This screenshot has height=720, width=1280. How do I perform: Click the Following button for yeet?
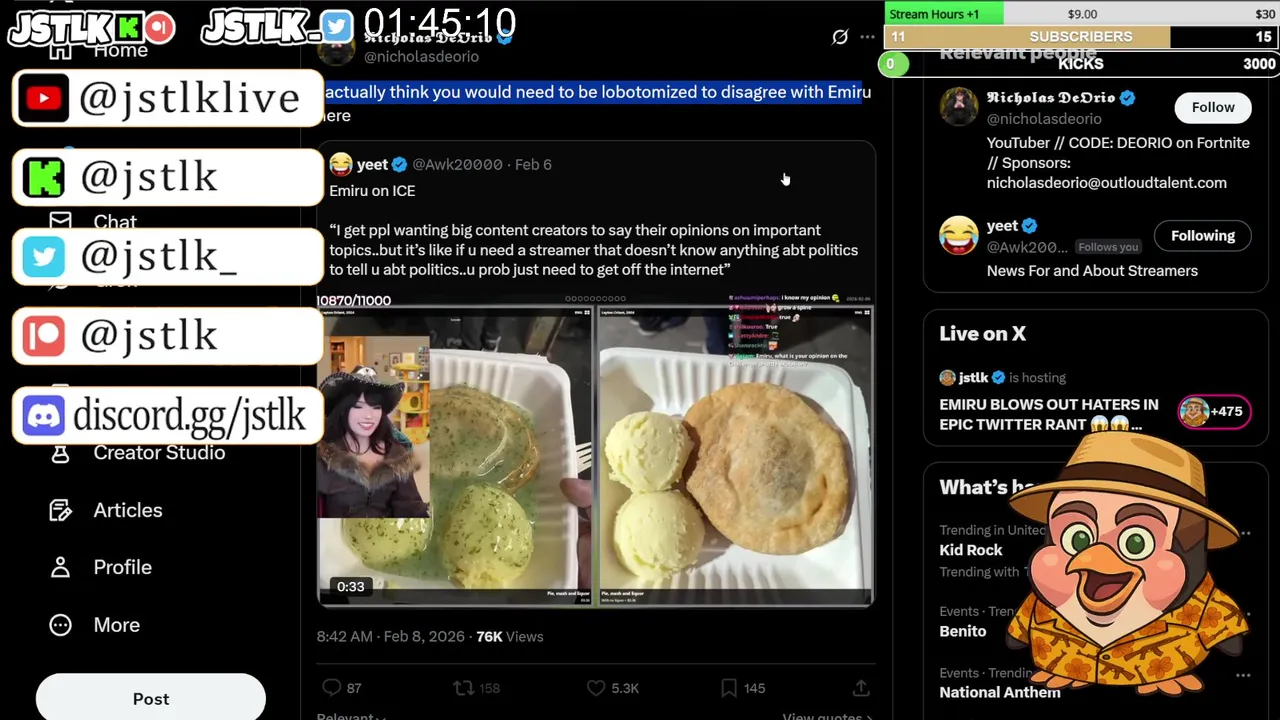pos(1203,236)
